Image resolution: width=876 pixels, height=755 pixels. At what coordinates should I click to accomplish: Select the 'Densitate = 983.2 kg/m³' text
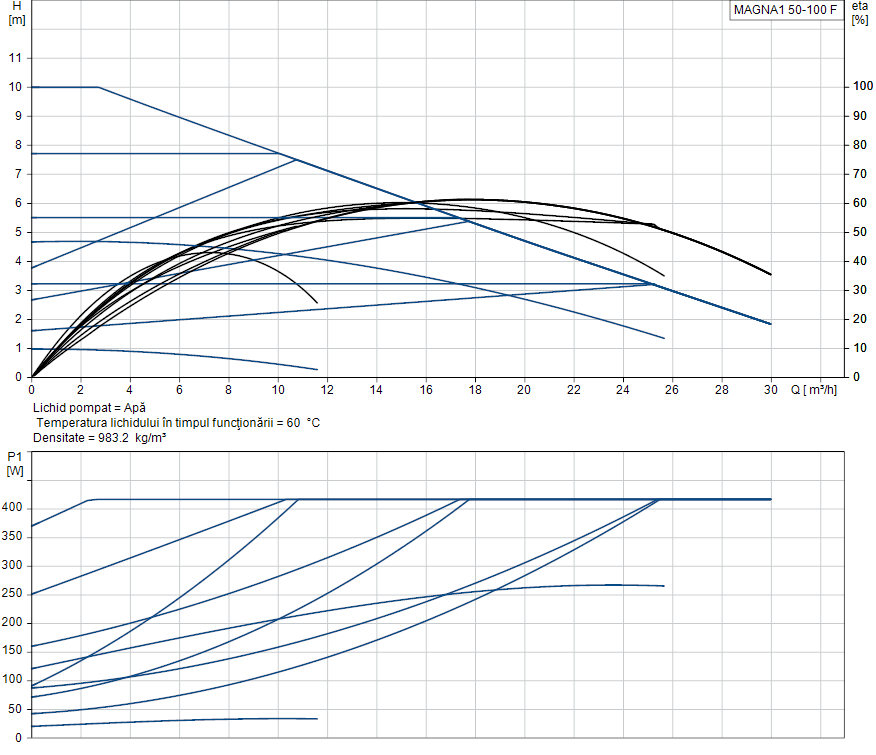pyautogui.click(x=99, y=438)
